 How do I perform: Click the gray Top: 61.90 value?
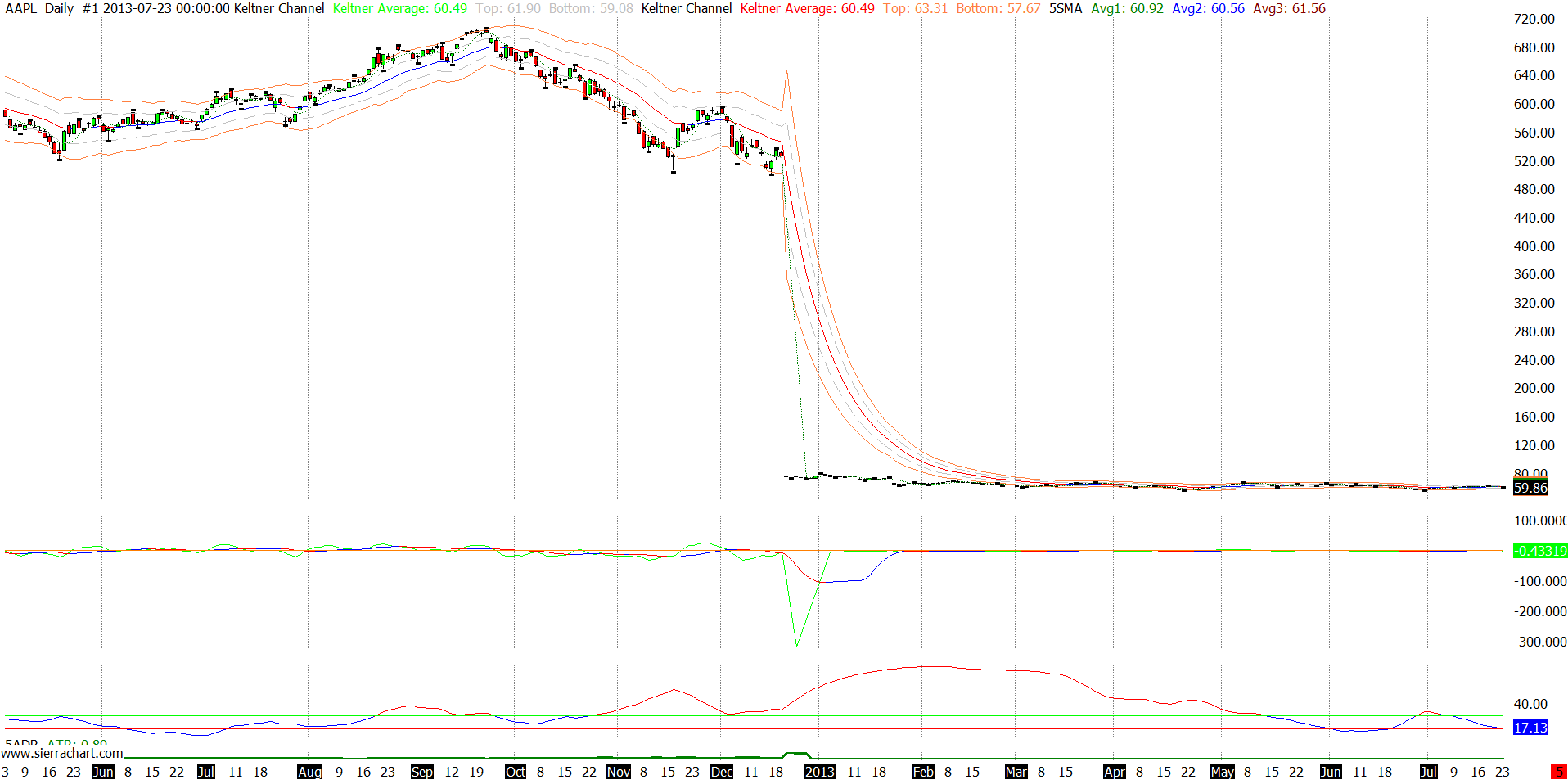[508, 8]
